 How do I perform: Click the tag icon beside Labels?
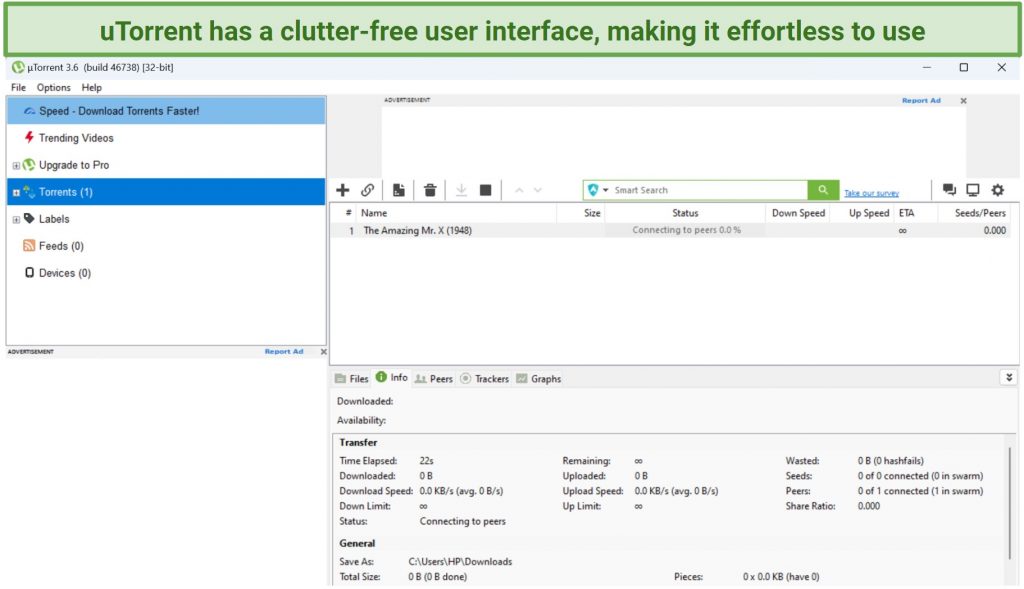coord(29,218)
